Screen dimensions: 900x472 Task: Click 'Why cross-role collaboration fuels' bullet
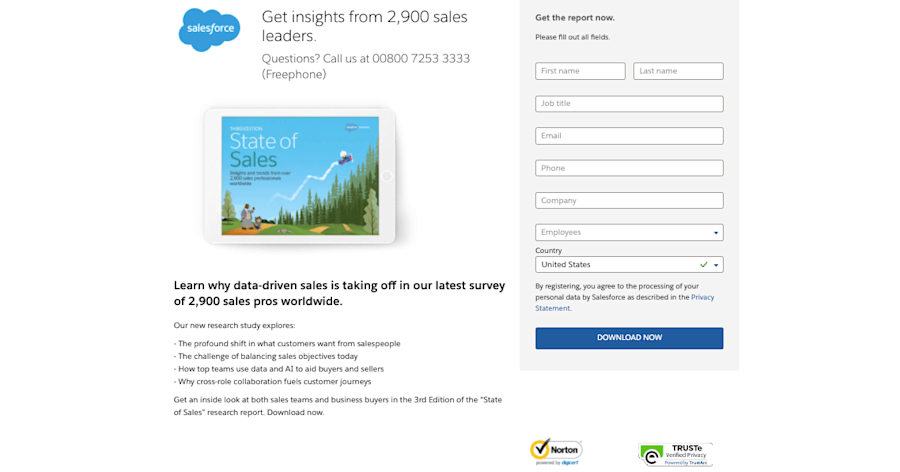(x=273, y=382)
